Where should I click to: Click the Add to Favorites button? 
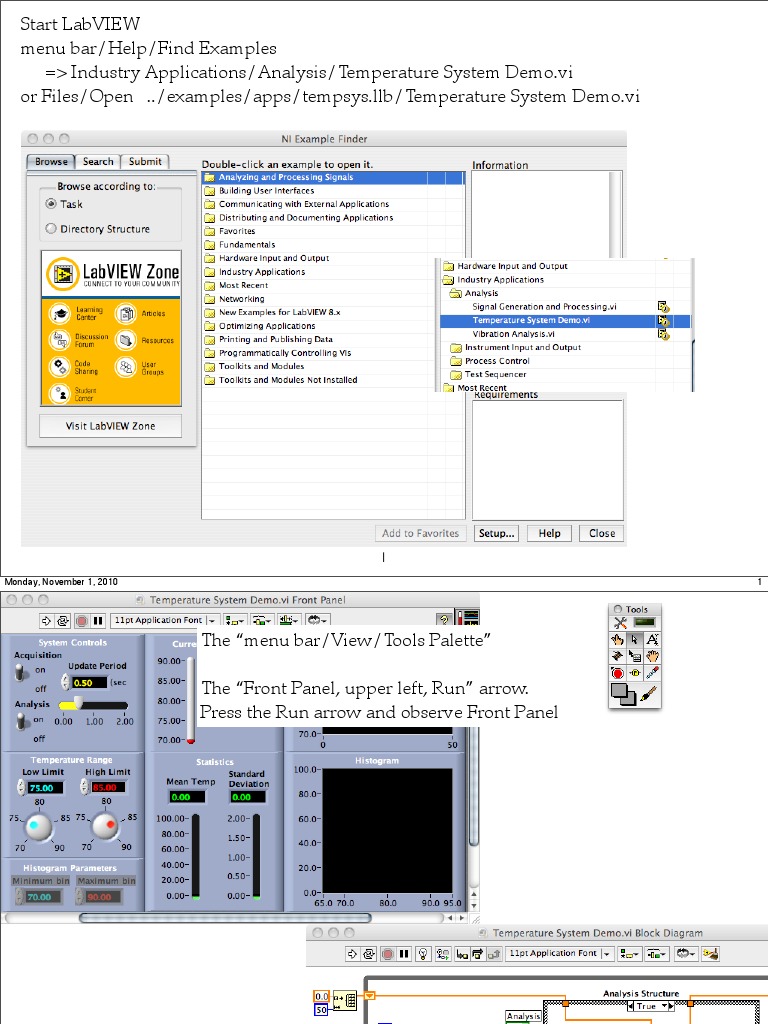point(421,534)
